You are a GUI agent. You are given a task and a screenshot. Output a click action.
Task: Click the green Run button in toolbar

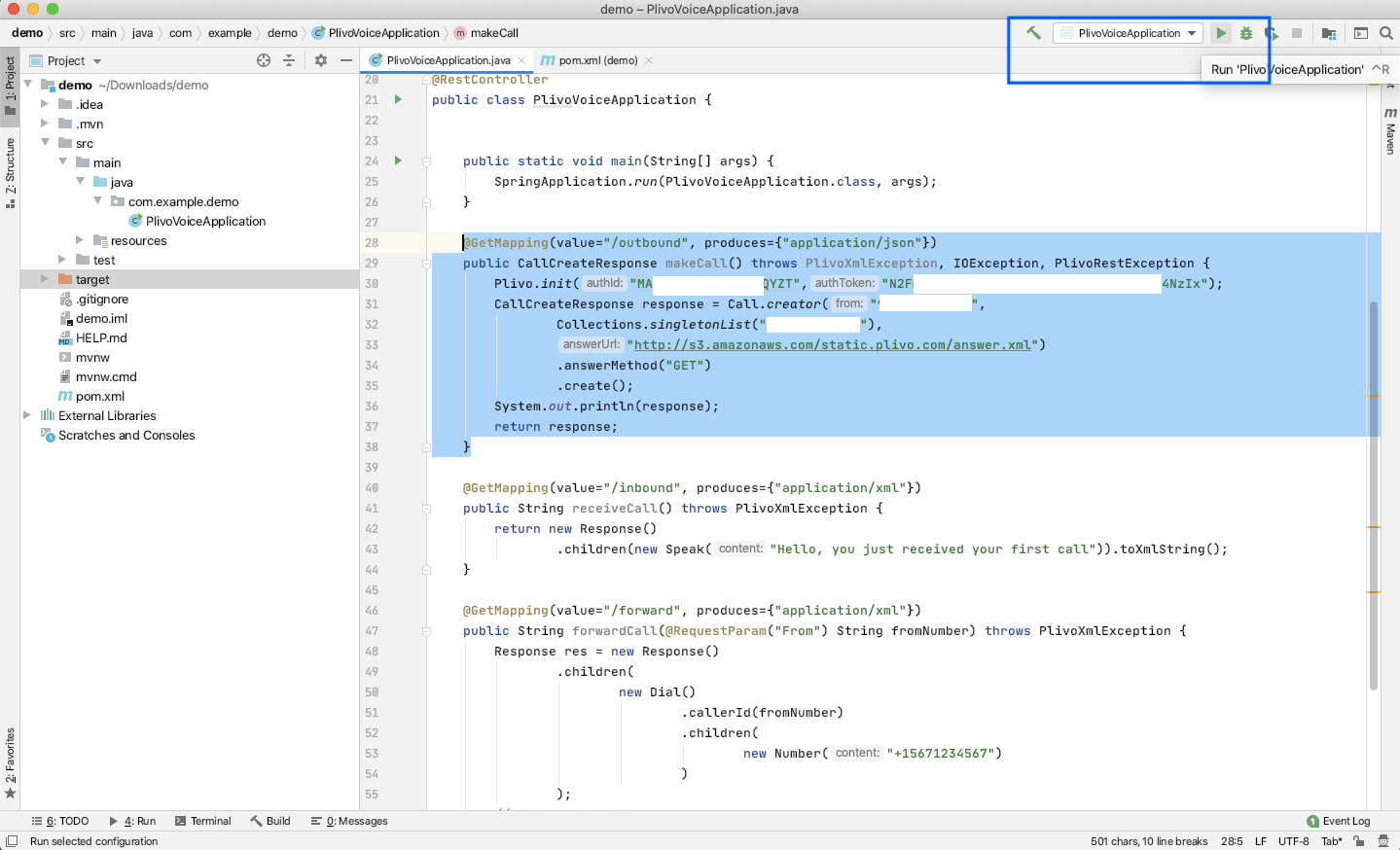tap(1221, 33)
